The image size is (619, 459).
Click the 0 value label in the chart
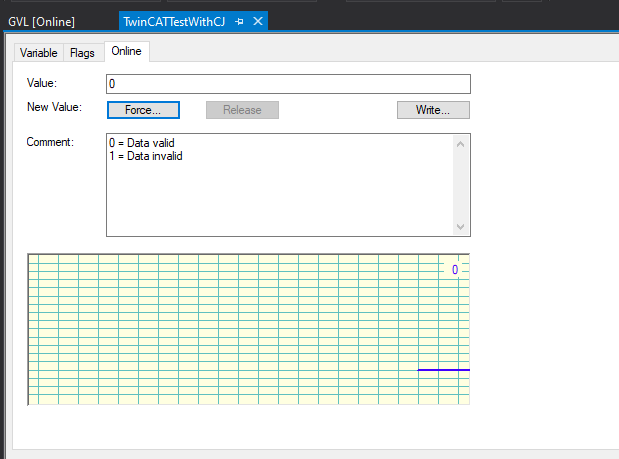(455, 270)
